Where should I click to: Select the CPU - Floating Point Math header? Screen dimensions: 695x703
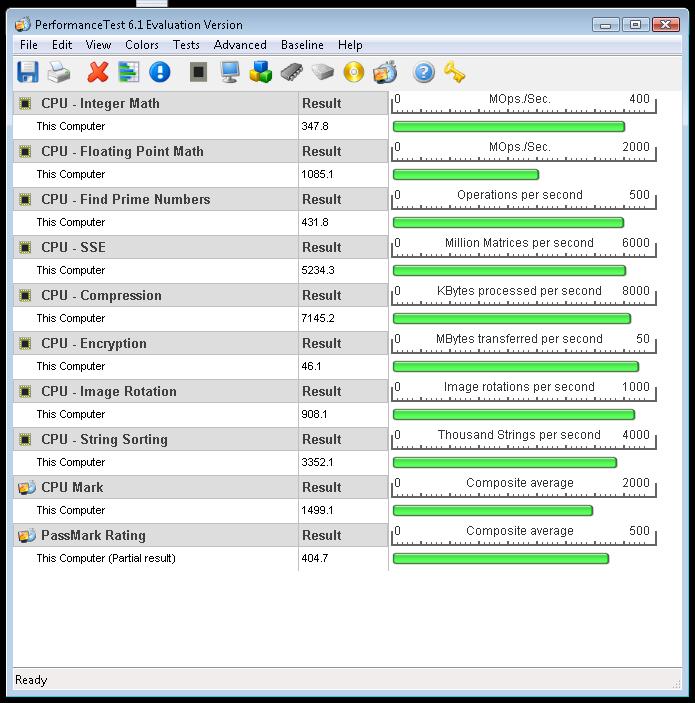click(x=122, y=151)
